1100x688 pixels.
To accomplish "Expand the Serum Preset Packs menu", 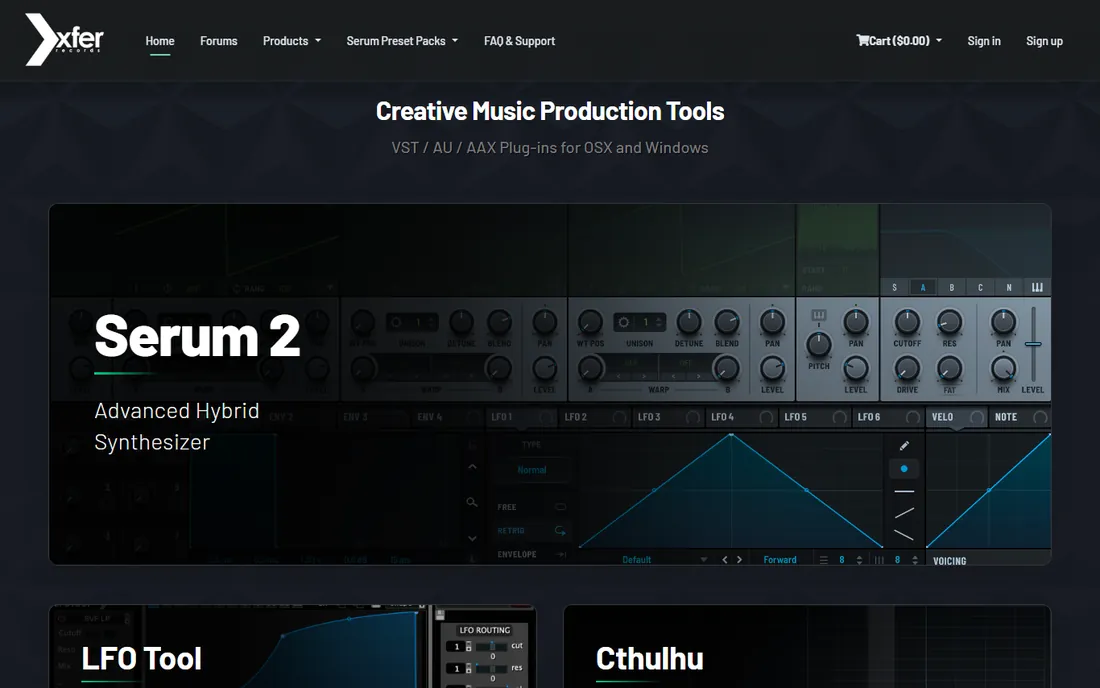I will (402, 41).
